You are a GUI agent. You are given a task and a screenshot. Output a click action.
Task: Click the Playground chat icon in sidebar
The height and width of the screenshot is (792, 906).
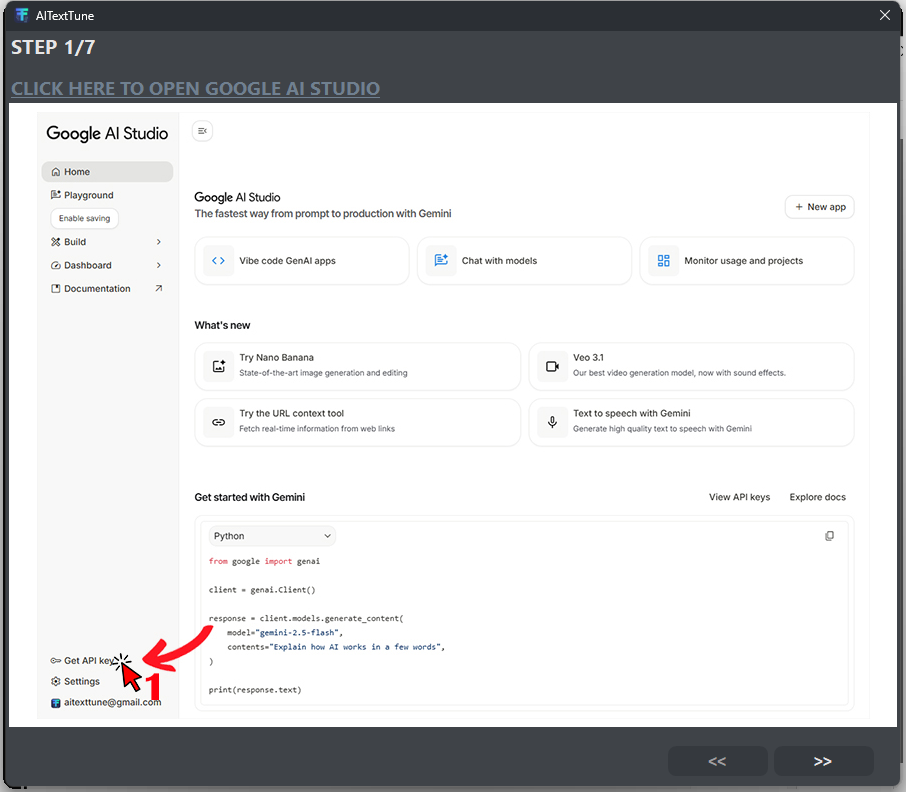pos(55,195)
